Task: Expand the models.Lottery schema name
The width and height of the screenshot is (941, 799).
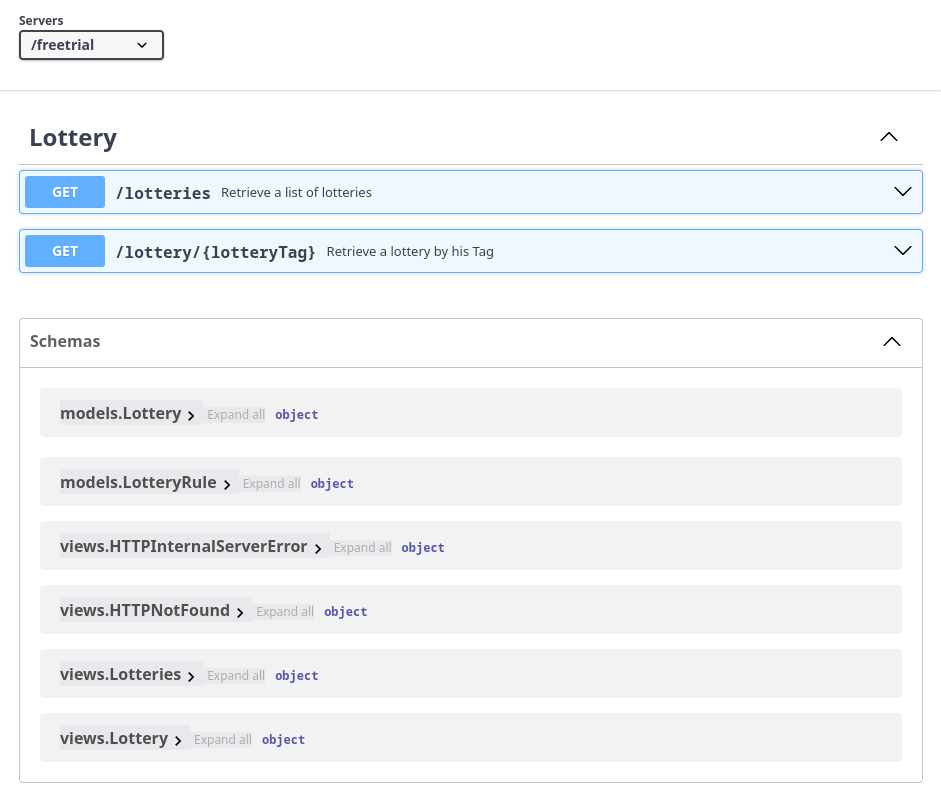Action: (121, 414)
